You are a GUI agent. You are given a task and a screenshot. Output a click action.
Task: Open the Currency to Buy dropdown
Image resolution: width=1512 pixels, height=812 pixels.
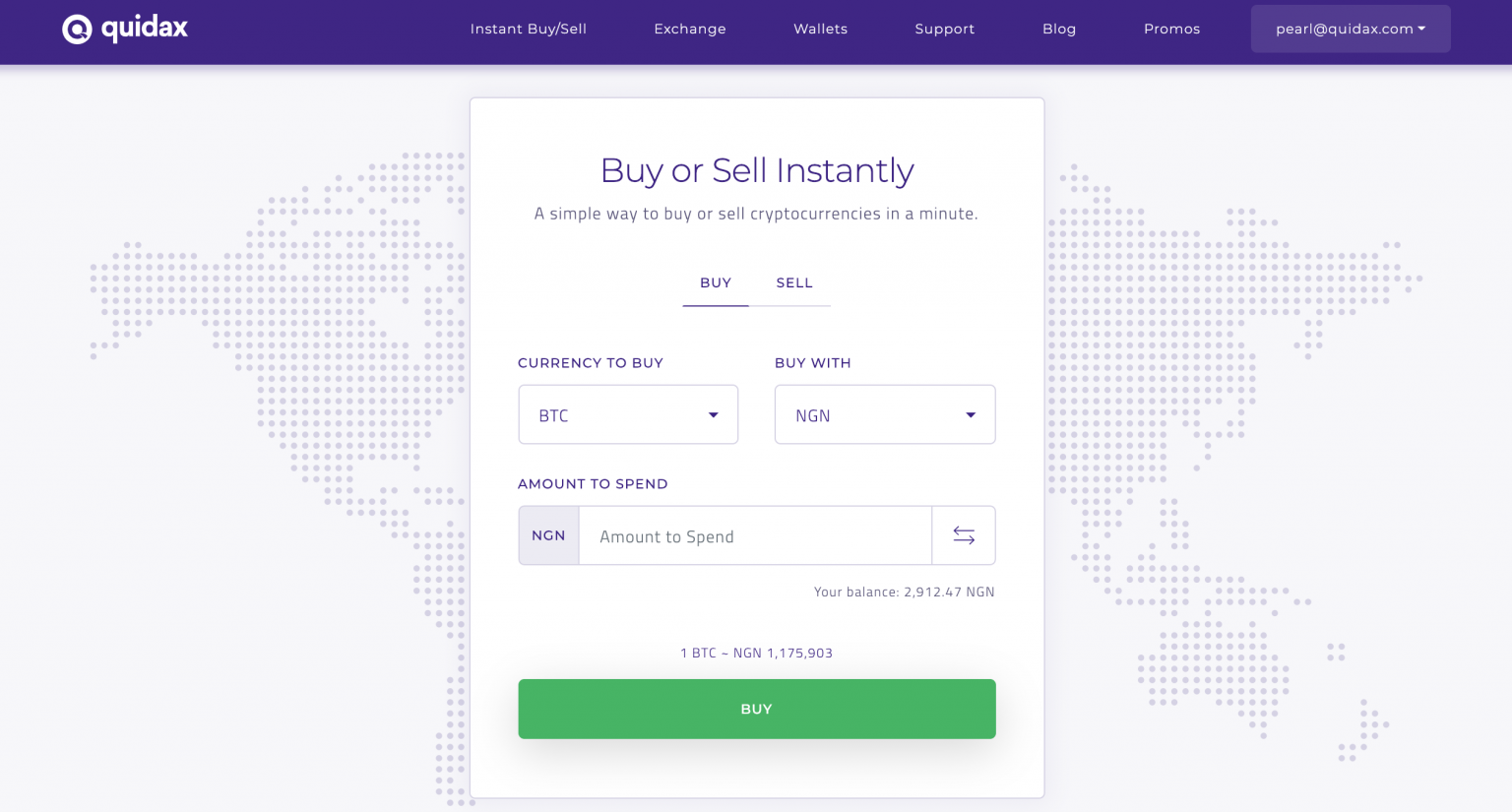[628, 414]
